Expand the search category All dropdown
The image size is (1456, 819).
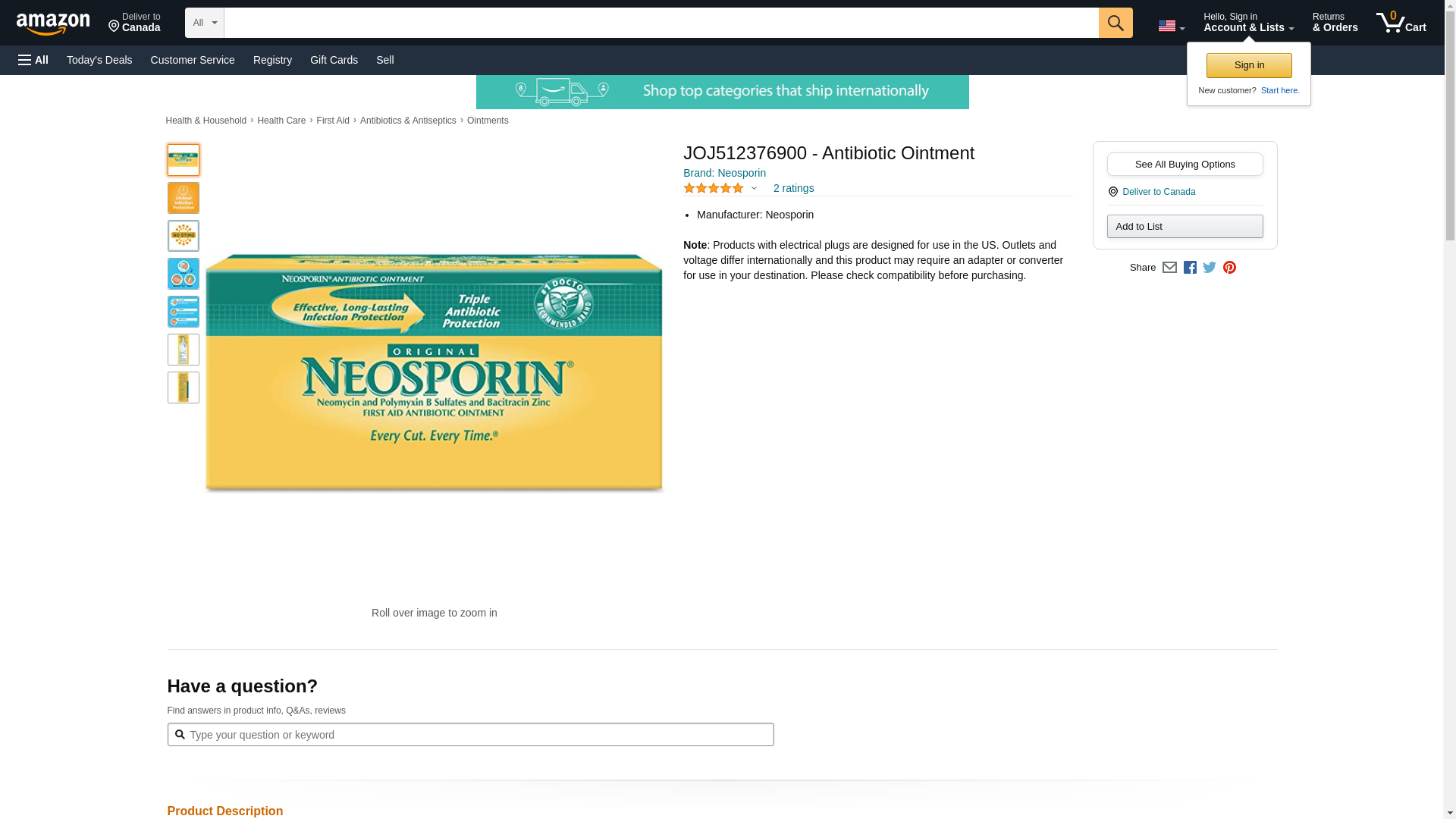(x=204, y=23)
